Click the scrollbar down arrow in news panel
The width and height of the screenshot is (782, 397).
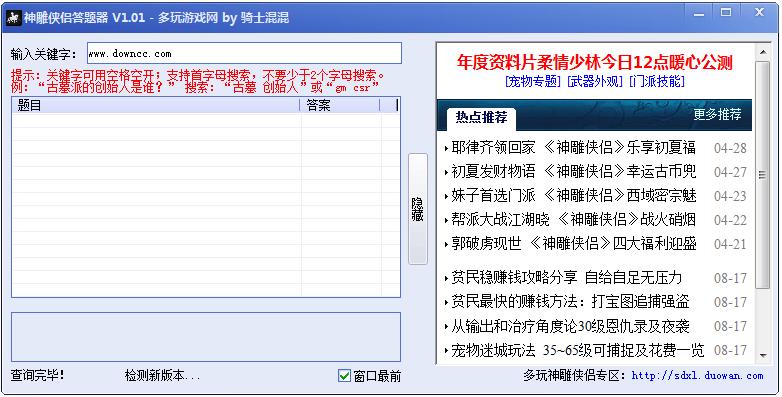(x=763, y=355)
